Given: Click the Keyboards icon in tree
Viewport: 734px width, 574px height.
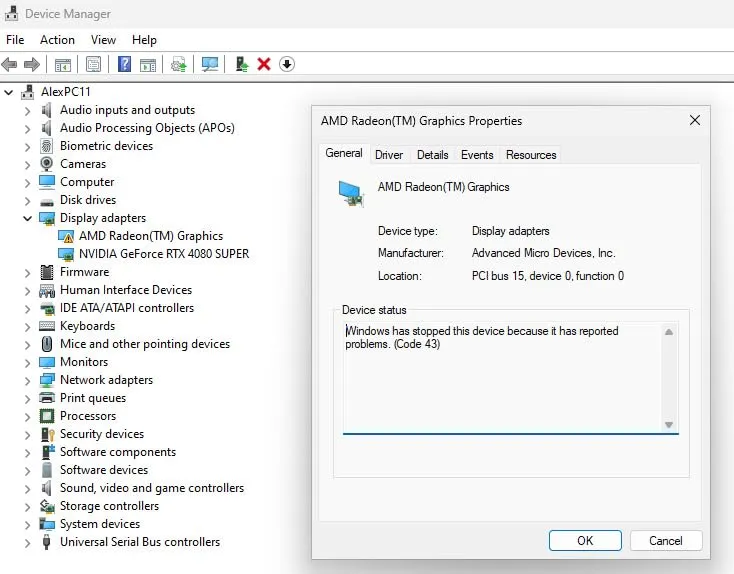Looking at the screenshot, I should pos(47,326).
